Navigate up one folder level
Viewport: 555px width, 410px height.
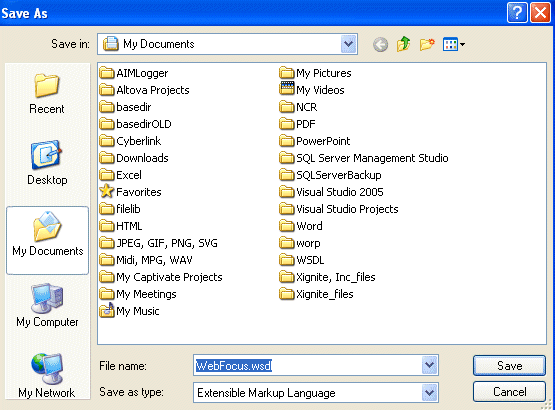point(404,44)
